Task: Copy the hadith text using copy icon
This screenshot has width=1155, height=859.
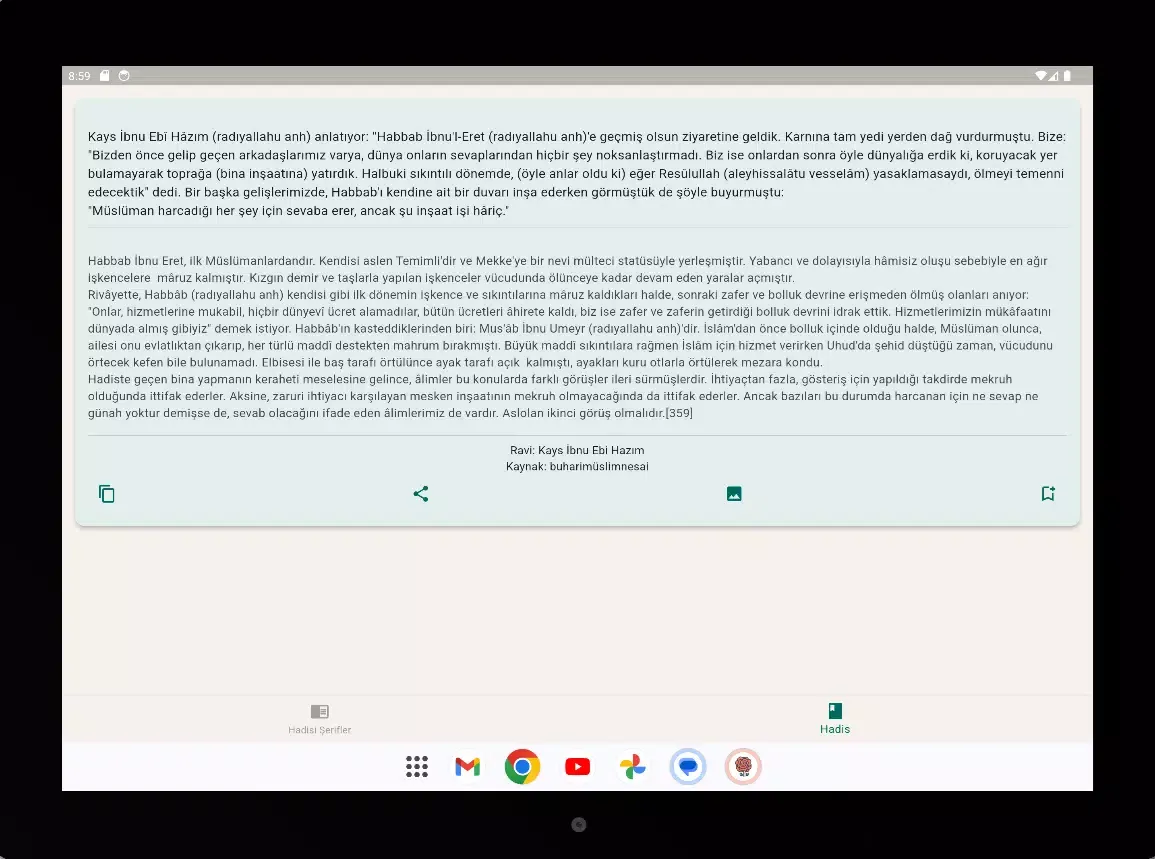Action: (107, 494)
